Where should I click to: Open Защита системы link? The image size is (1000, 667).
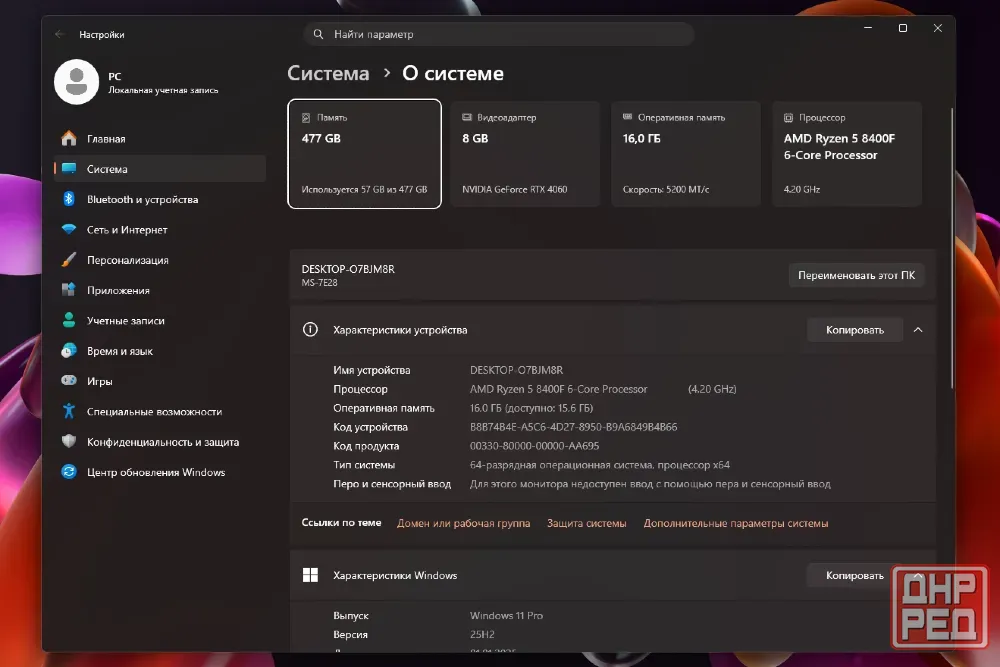point(587,523)
